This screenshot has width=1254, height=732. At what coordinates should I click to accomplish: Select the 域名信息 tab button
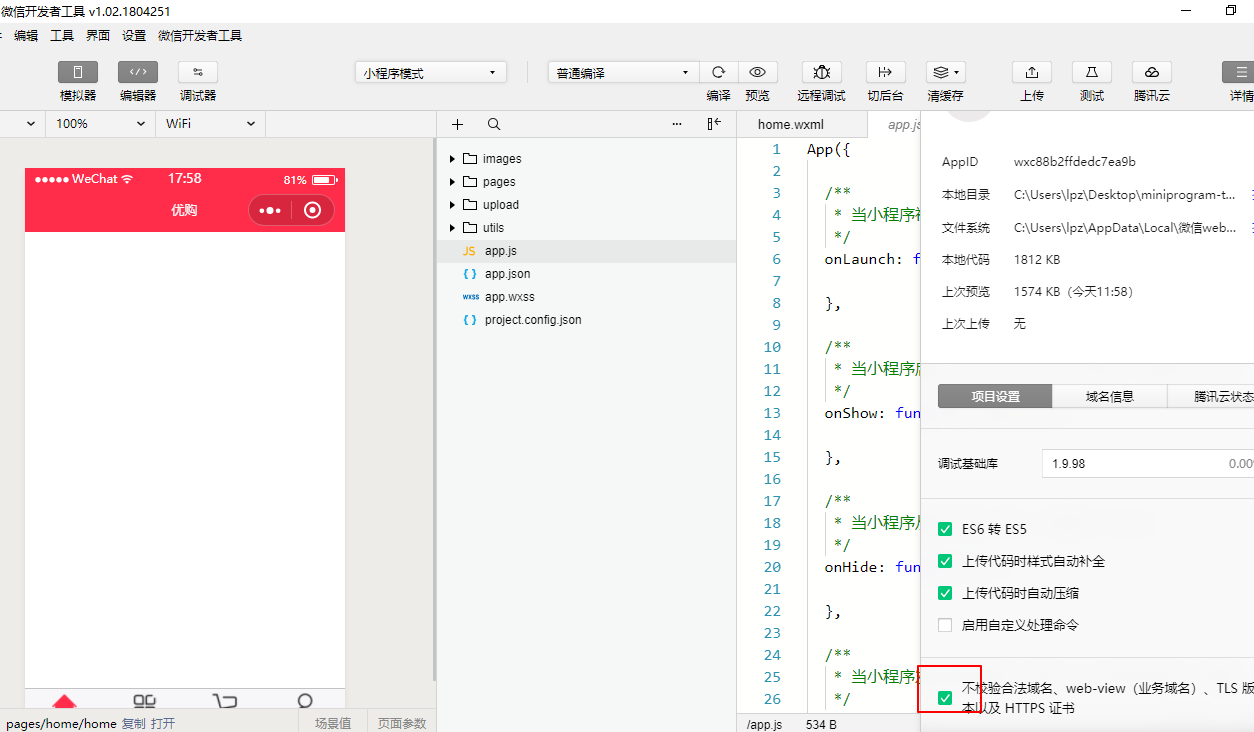coord(1110,396)
